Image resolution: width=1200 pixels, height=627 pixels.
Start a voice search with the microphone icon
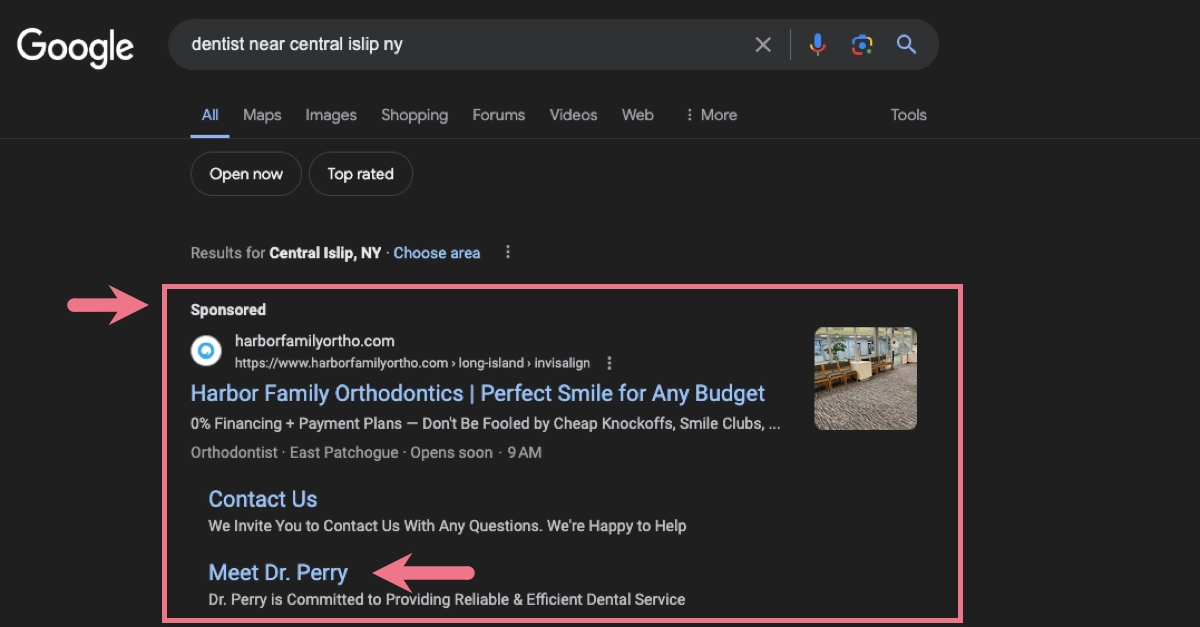click(x=818, y=44)
